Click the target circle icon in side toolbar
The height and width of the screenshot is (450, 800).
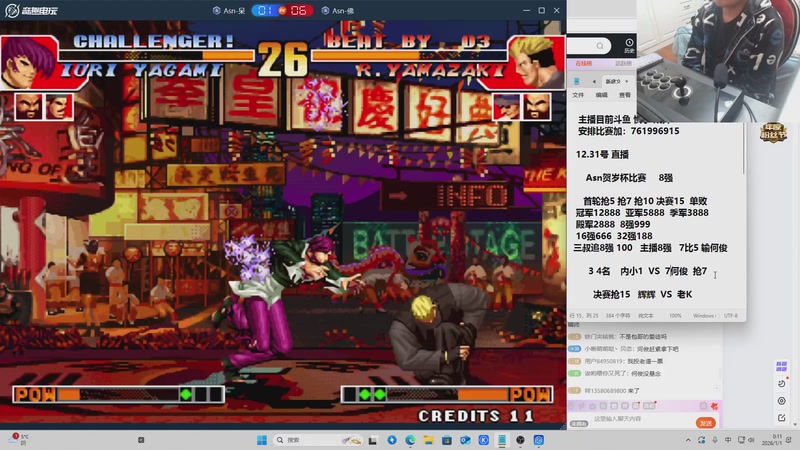(781, 401)
